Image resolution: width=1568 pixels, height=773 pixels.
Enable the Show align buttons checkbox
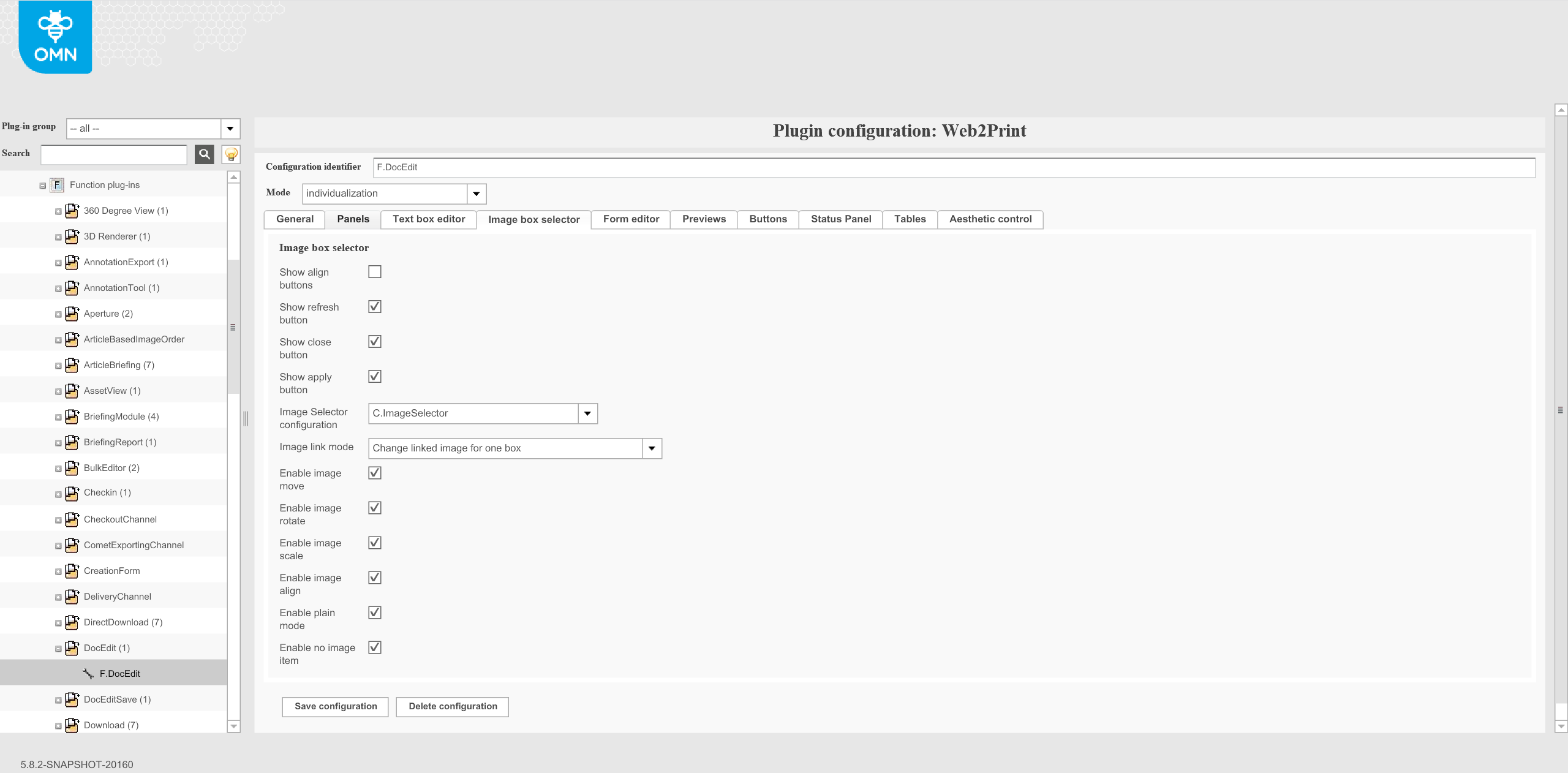374,271
